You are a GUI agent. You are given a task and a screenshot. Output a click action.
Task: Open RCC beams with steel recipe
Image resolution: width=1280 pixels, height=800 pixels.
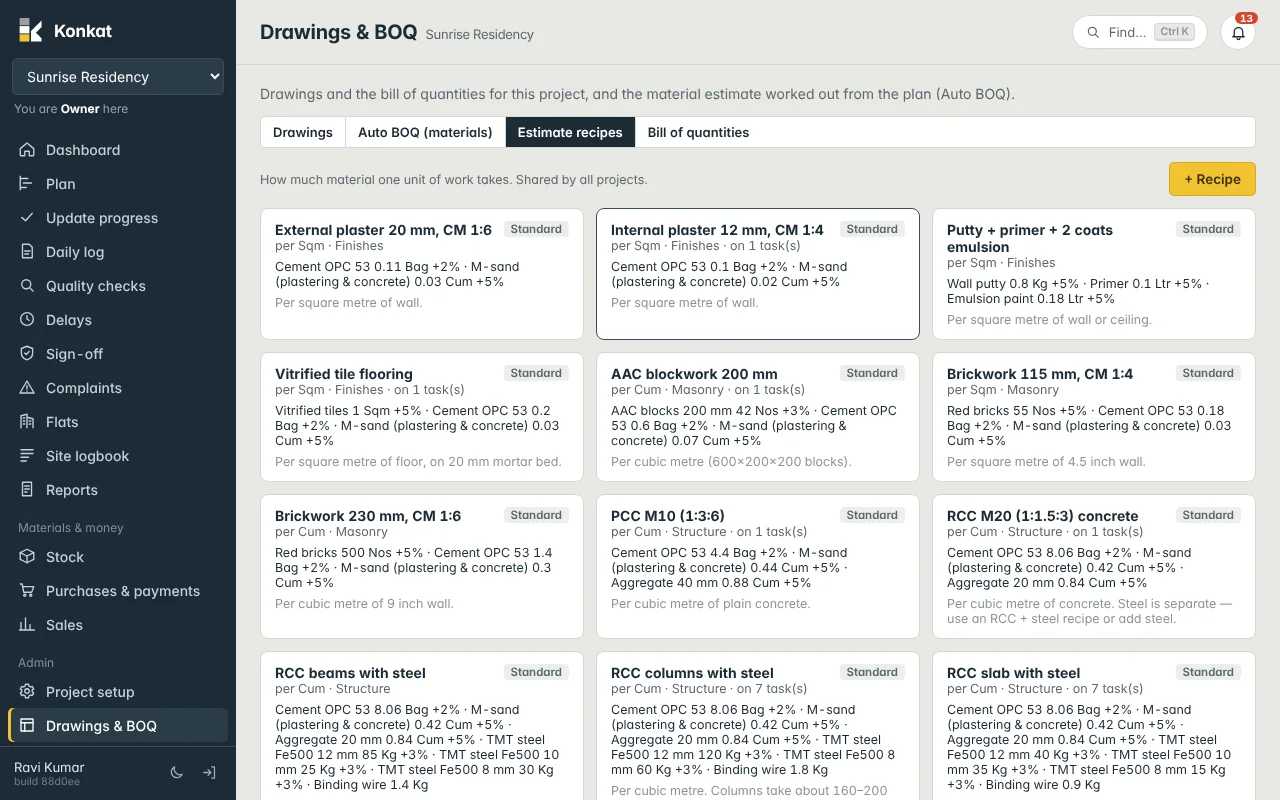422,726
